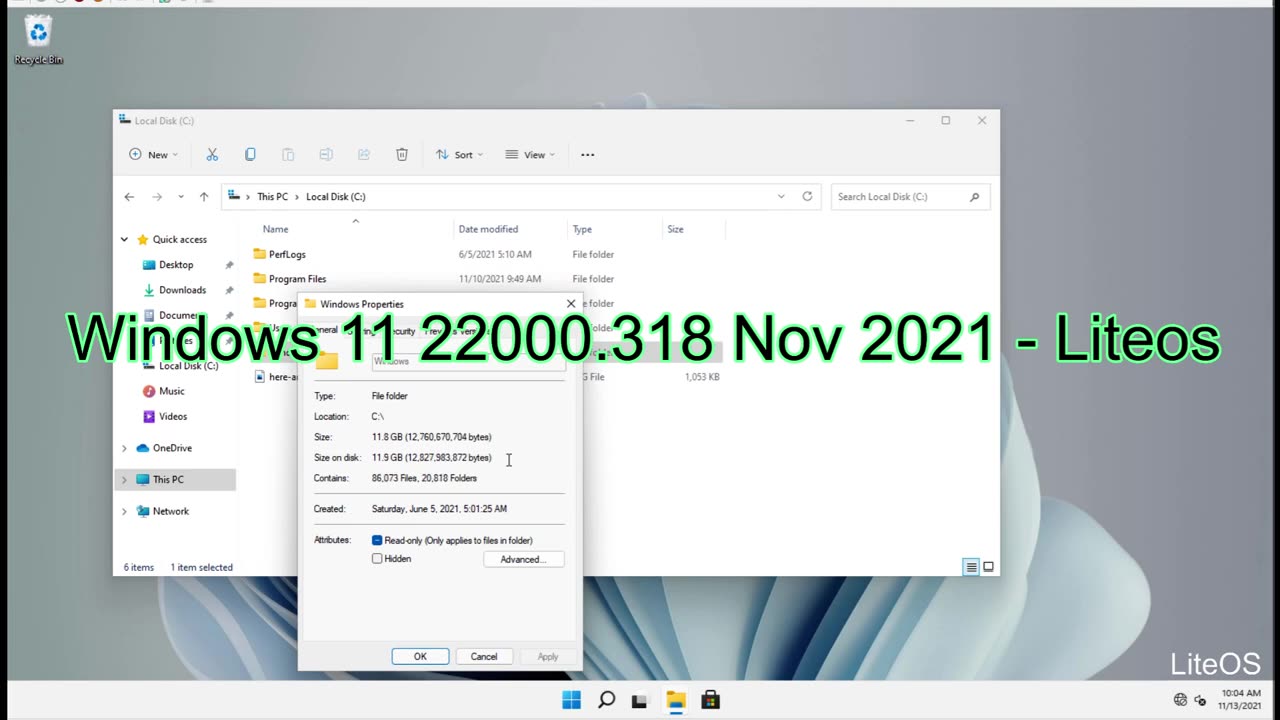Select Videos in the navigation pane
The image size is (1280, 720).
(173, 416)
